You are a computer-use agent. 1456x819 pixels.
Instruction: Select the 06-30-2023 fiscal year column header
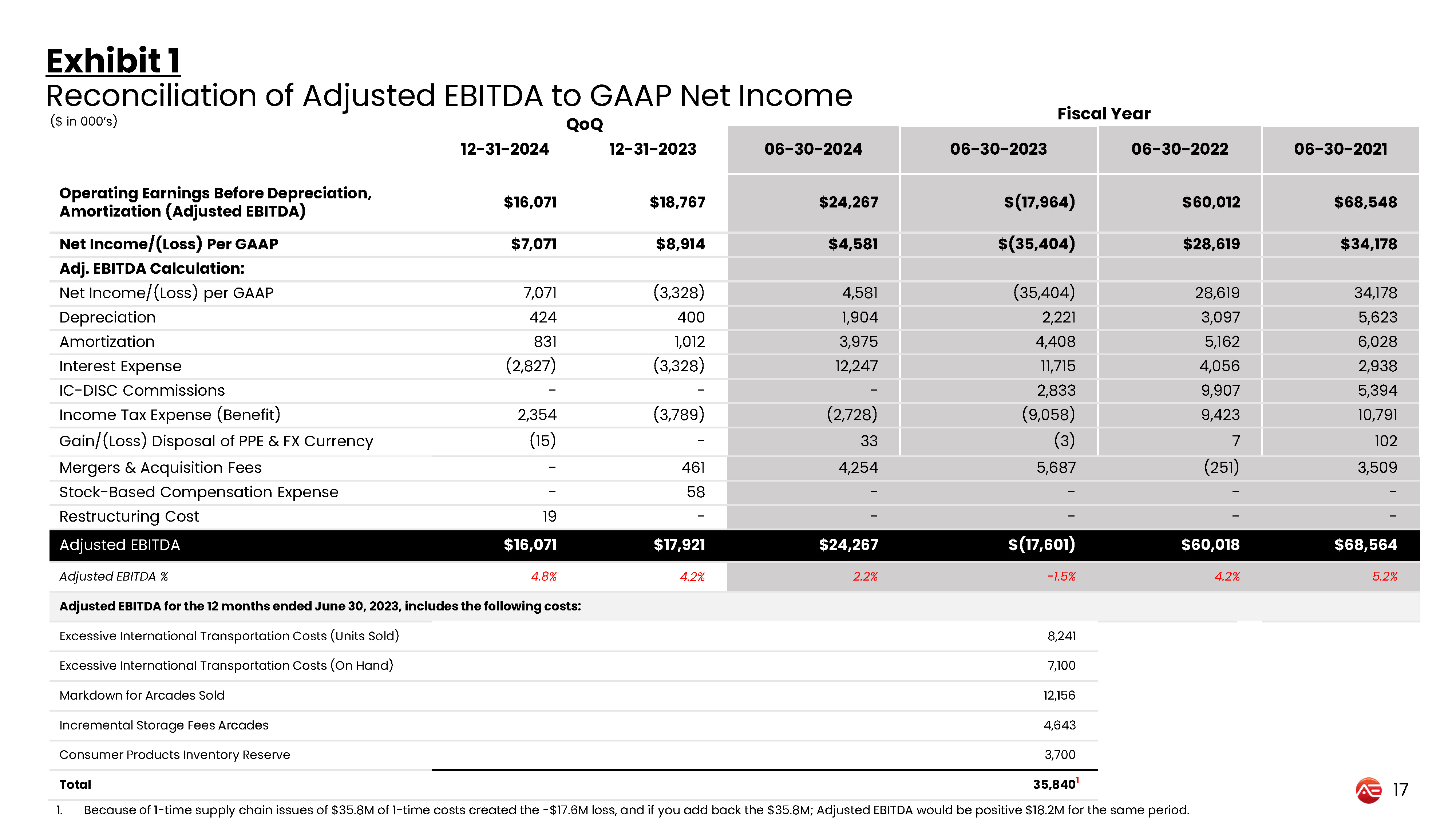[x=998, y=149]
